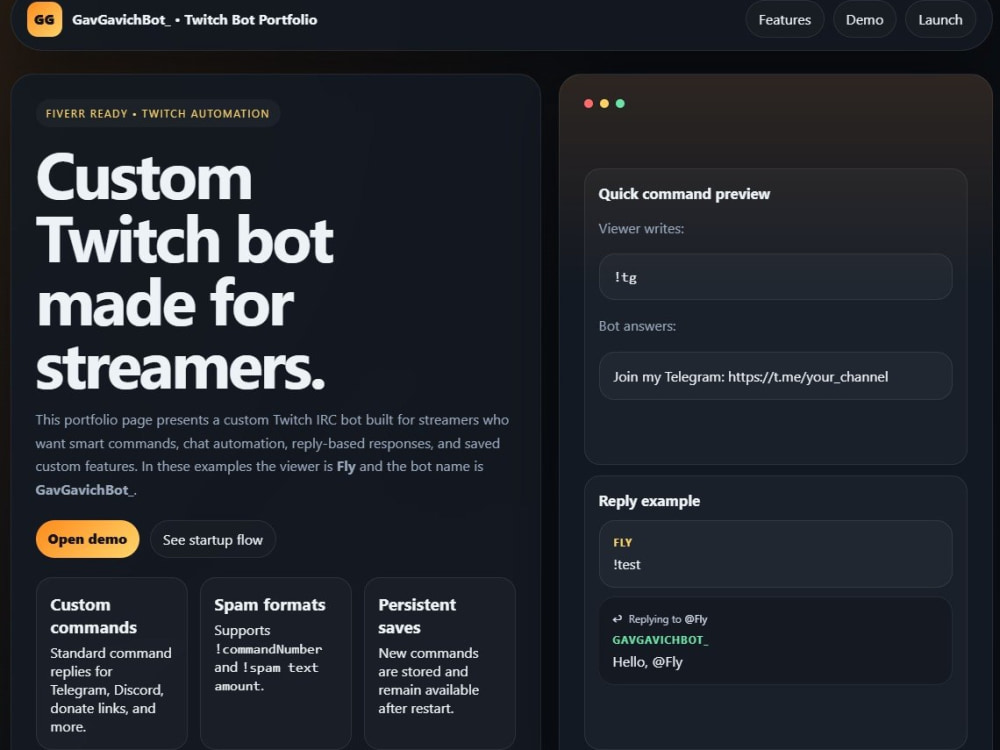Click the Reply example heading
The image size is (1000, 750).
point(649,501)
